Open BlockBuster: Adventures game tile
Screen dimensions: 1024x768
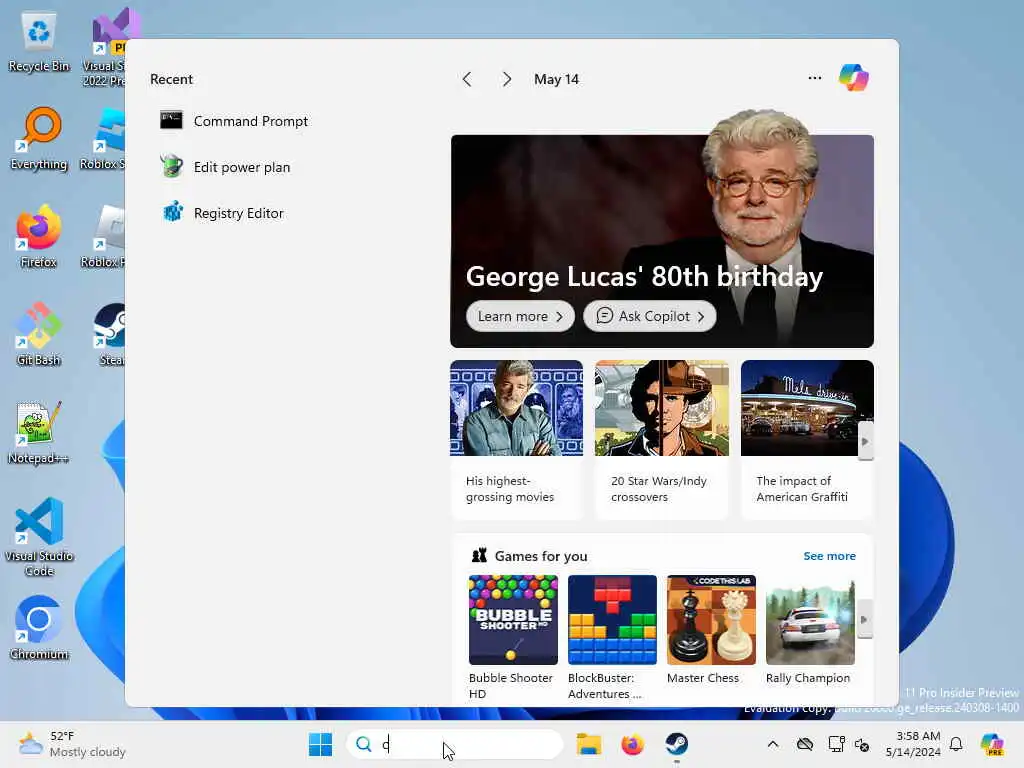point(612,637)
